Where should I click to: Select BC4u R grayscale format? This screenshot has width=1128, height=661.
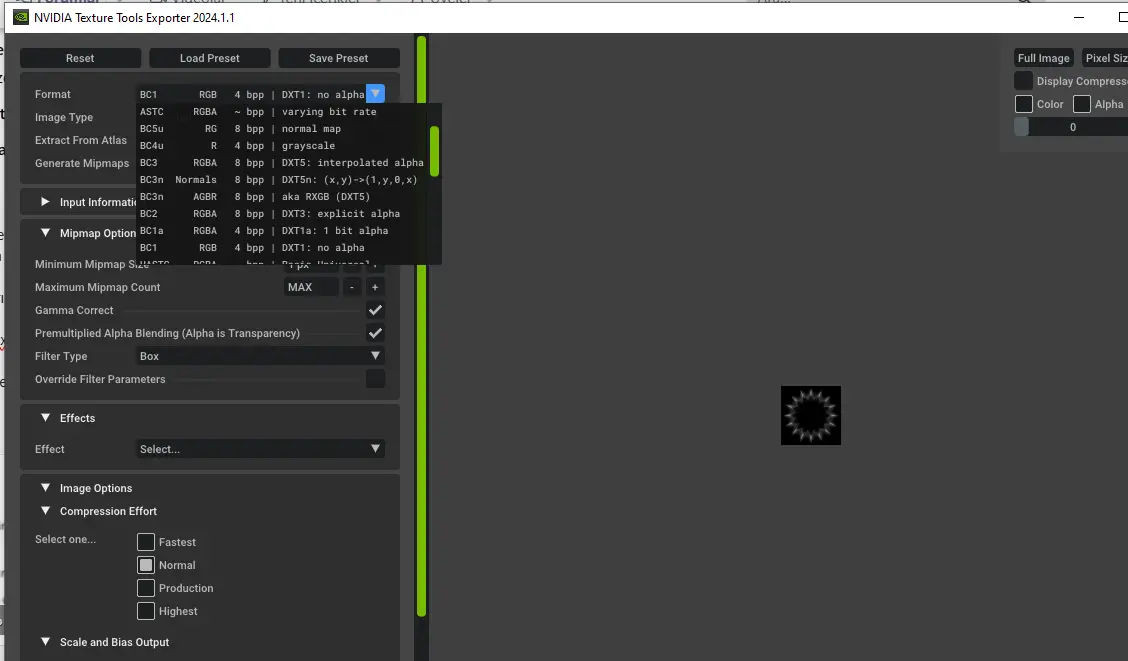(281, 145)
